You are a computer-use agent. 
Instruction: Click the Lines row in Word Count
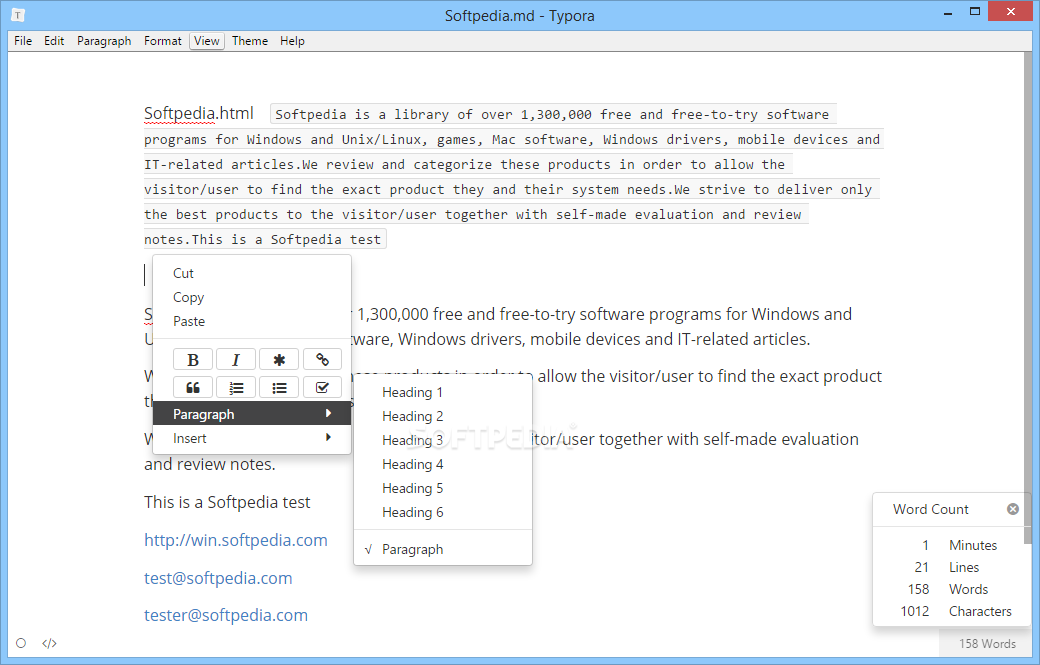pyautogui.click(x=951, y=568)
